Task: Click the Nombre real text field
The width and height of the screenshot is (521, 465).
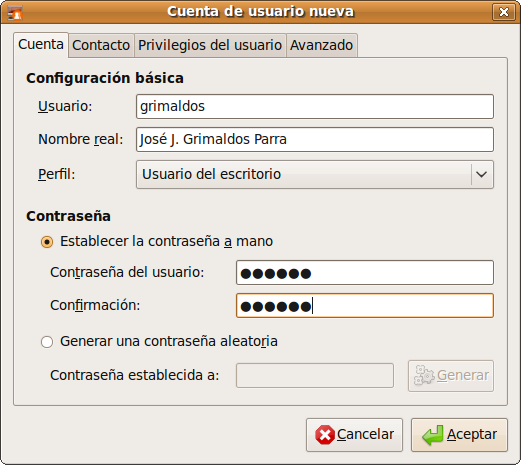Action: [x=315, y=139]
